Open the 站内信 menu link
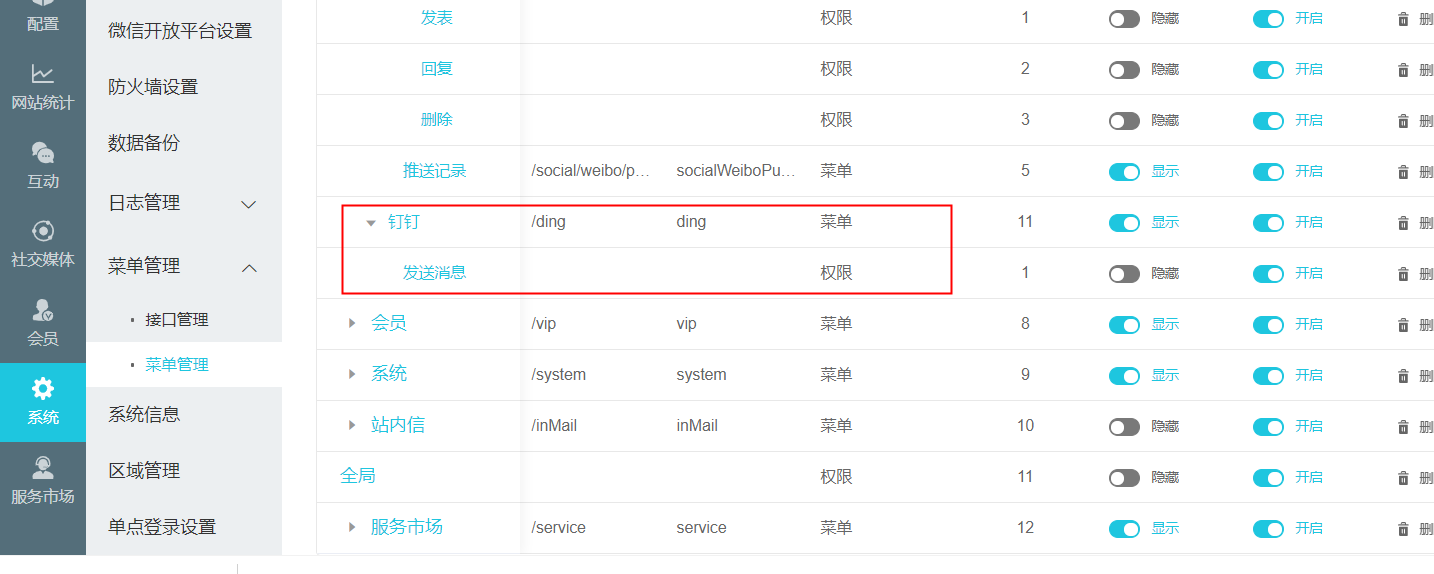 click(x=398, y=425)
